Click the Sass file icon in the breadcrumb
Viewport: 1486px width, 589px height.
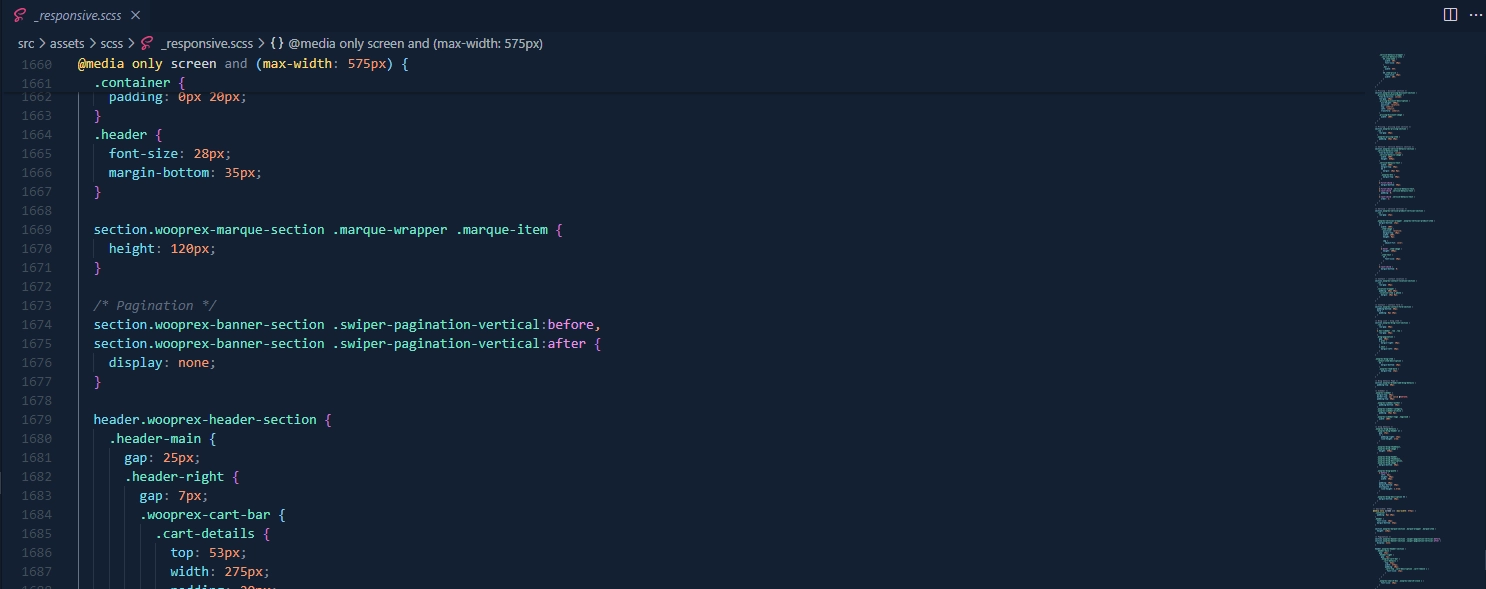pyautogui.click(x=147, y=43)
